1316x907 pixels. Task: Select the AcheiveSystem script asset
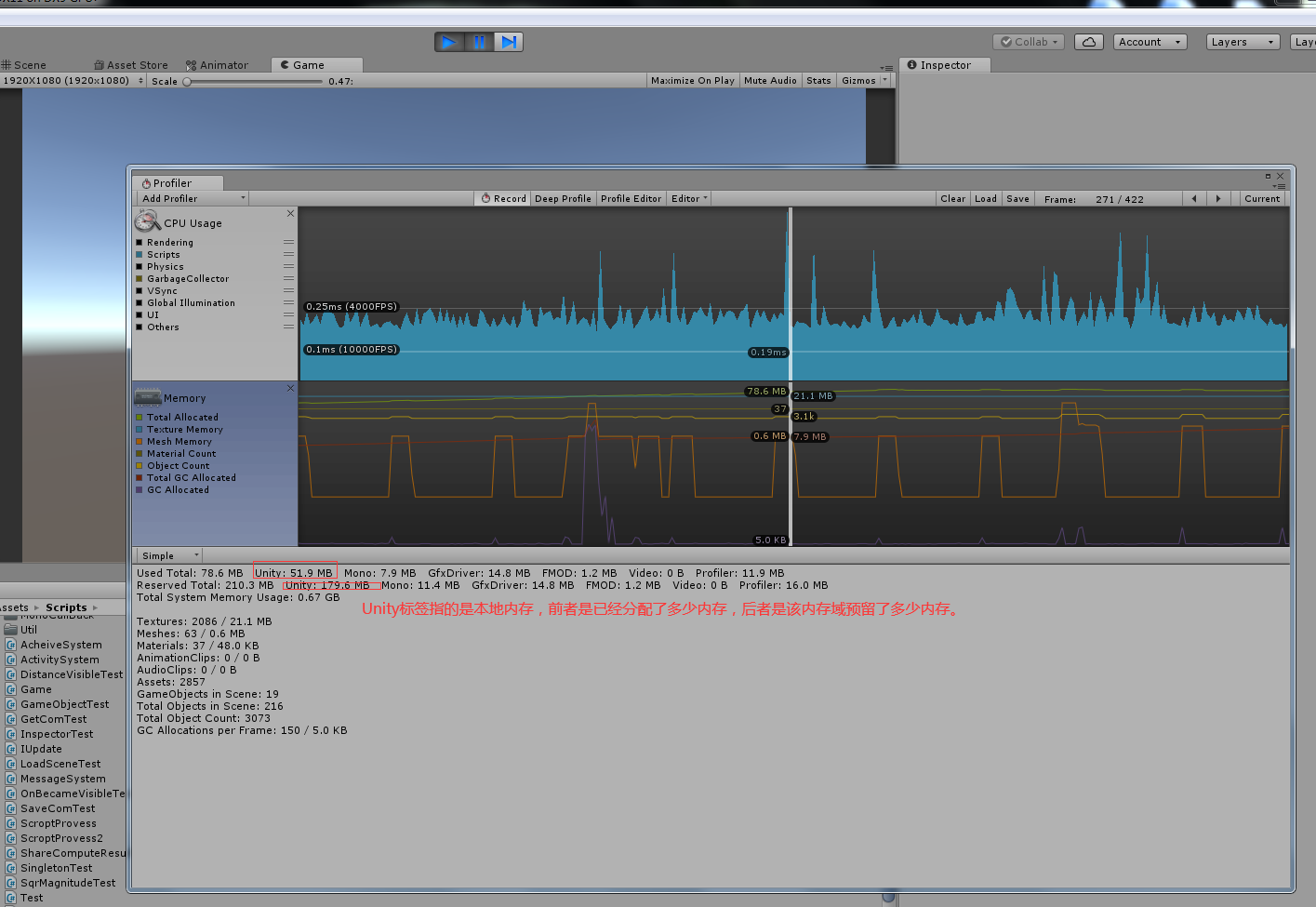click(61, 645)
